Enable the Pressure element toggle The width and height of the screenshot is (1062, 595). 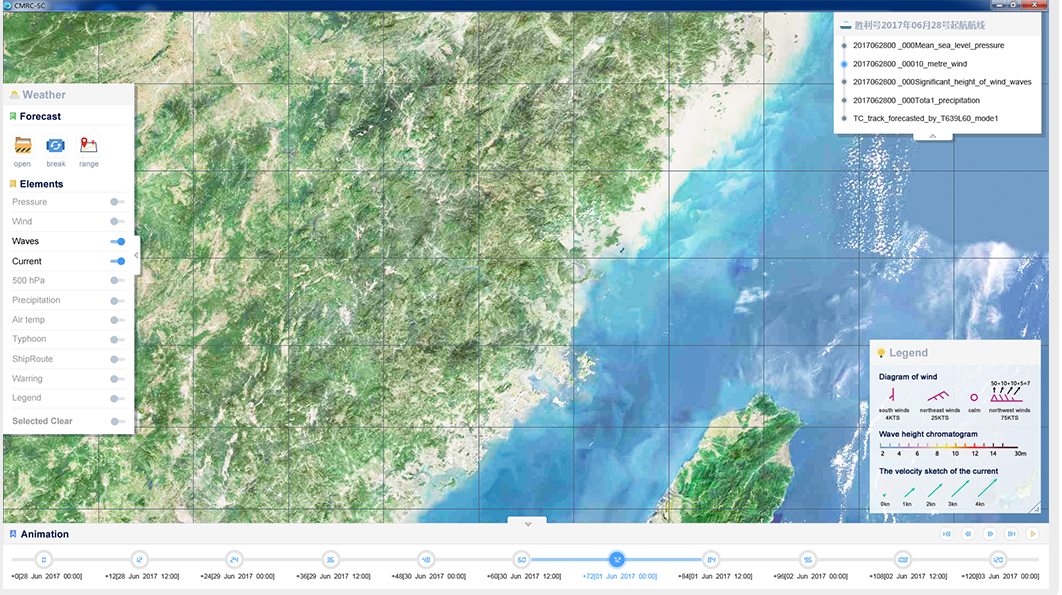click(118, 202)
